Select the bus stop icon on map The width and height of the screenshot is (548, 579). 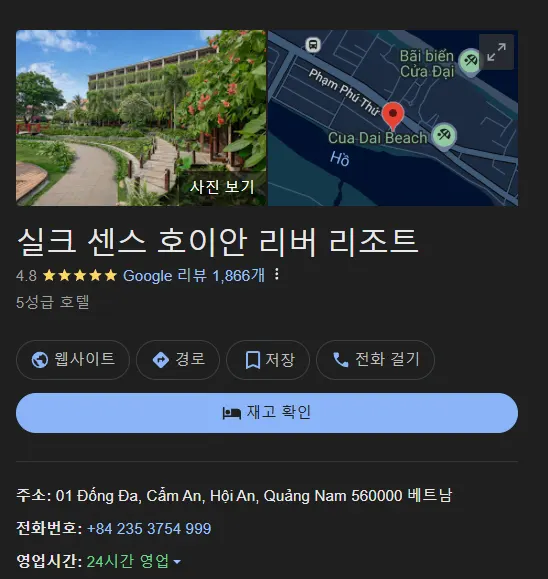pyautogui.click(x=313, y=45)
